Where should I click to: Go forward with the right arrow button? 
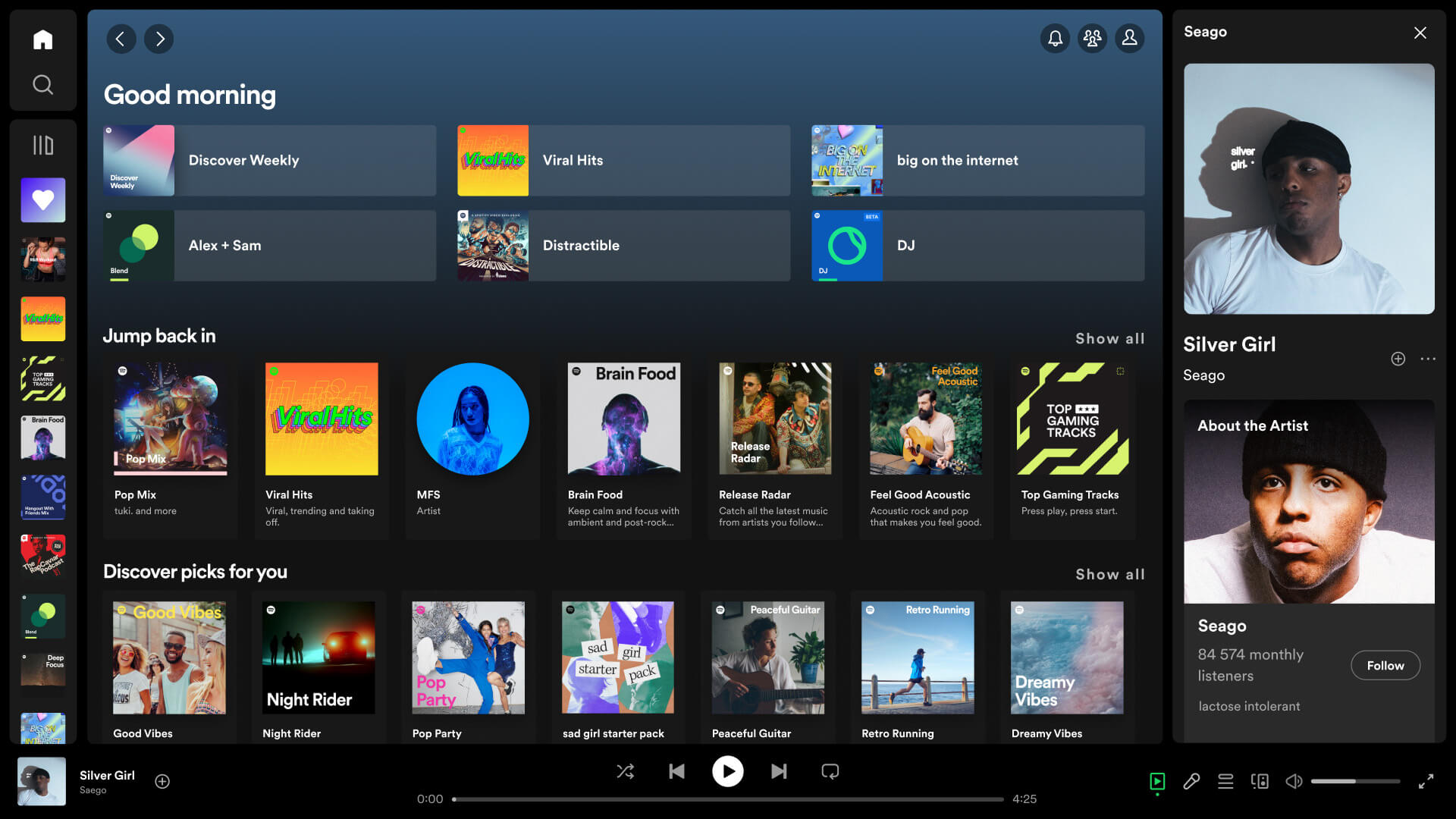159,39
